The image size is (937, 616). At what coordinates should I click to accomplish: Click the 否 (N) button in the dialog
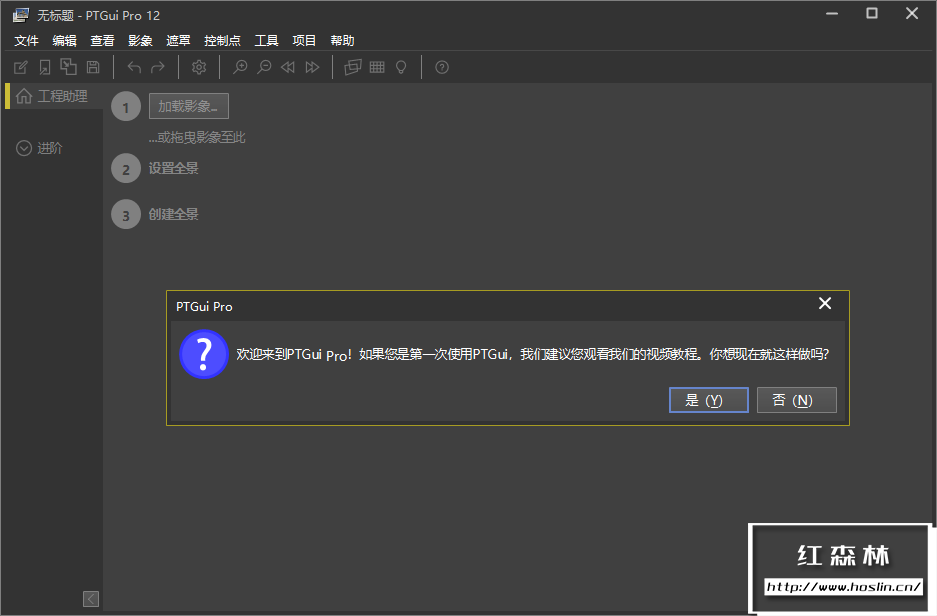point(797,400)
